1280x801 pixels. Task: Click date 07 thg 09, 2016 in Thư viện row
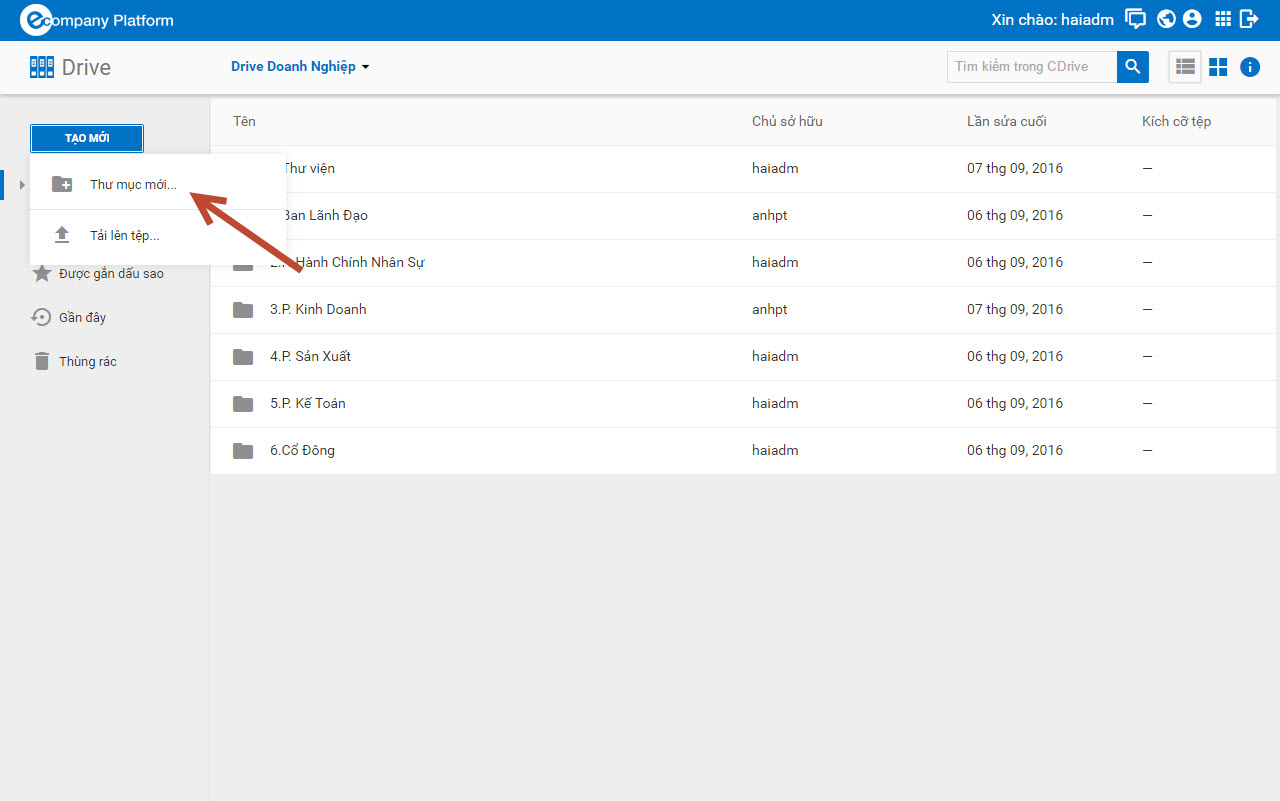pos(1015,168)
